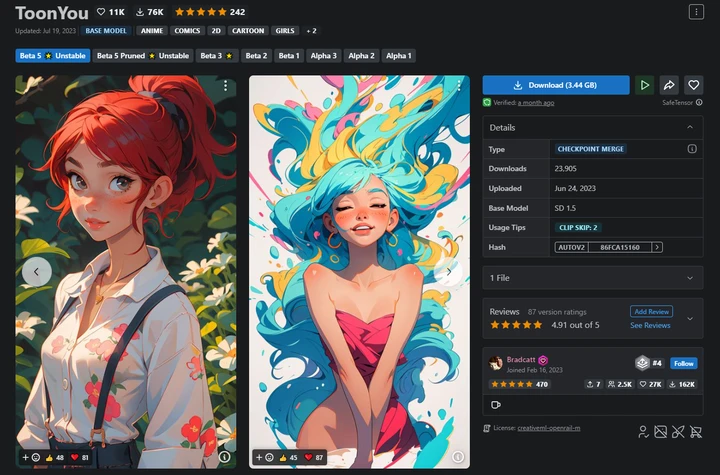Click the green play/run model button

pos(645,85)
